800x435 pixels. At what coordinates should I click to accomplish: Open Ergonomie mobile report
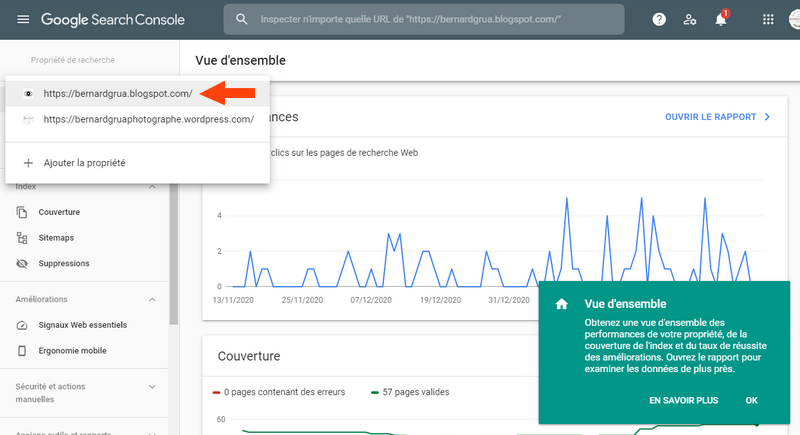(71, 351)
